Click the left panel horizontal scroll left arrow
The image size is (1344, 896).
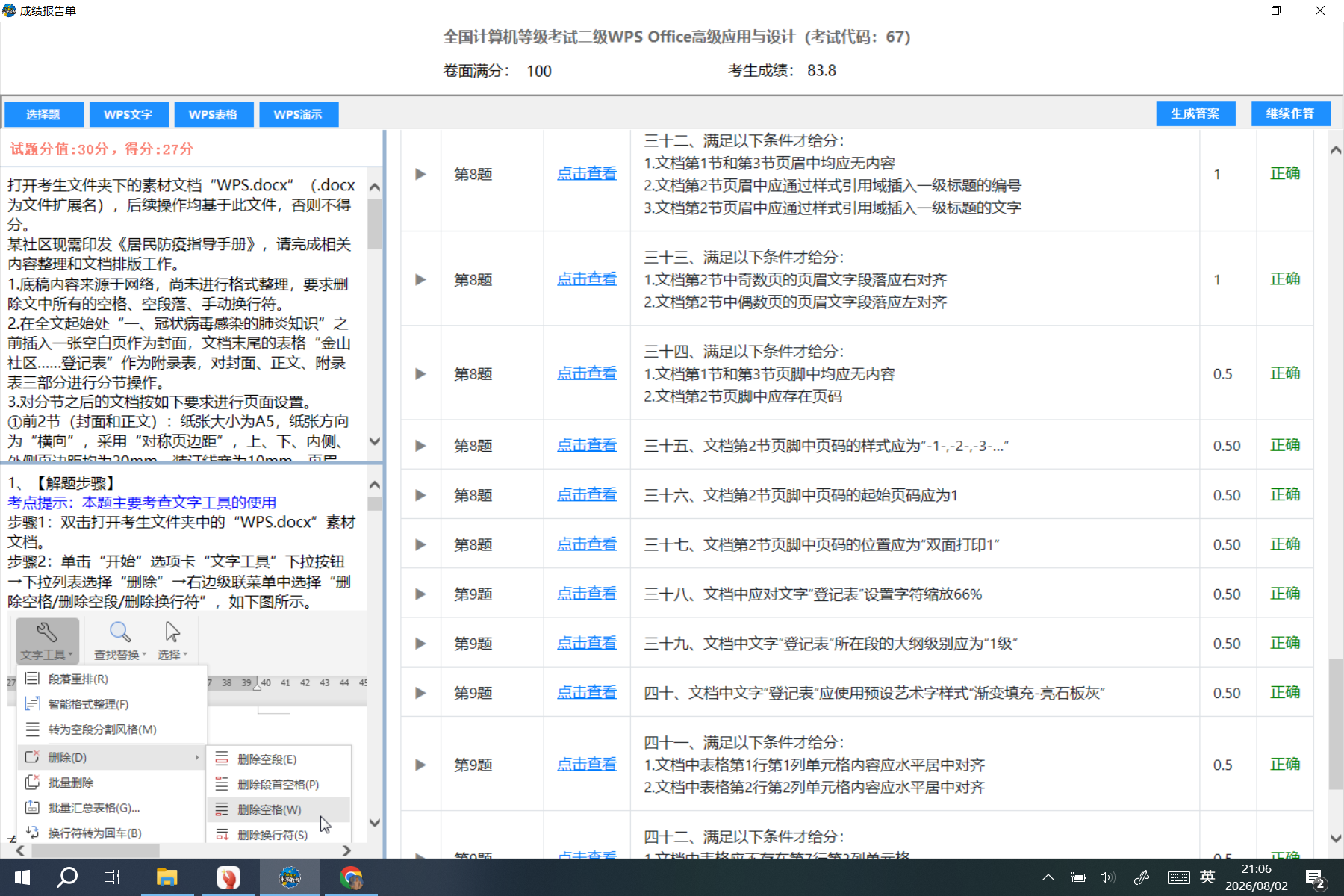(20, 850)
